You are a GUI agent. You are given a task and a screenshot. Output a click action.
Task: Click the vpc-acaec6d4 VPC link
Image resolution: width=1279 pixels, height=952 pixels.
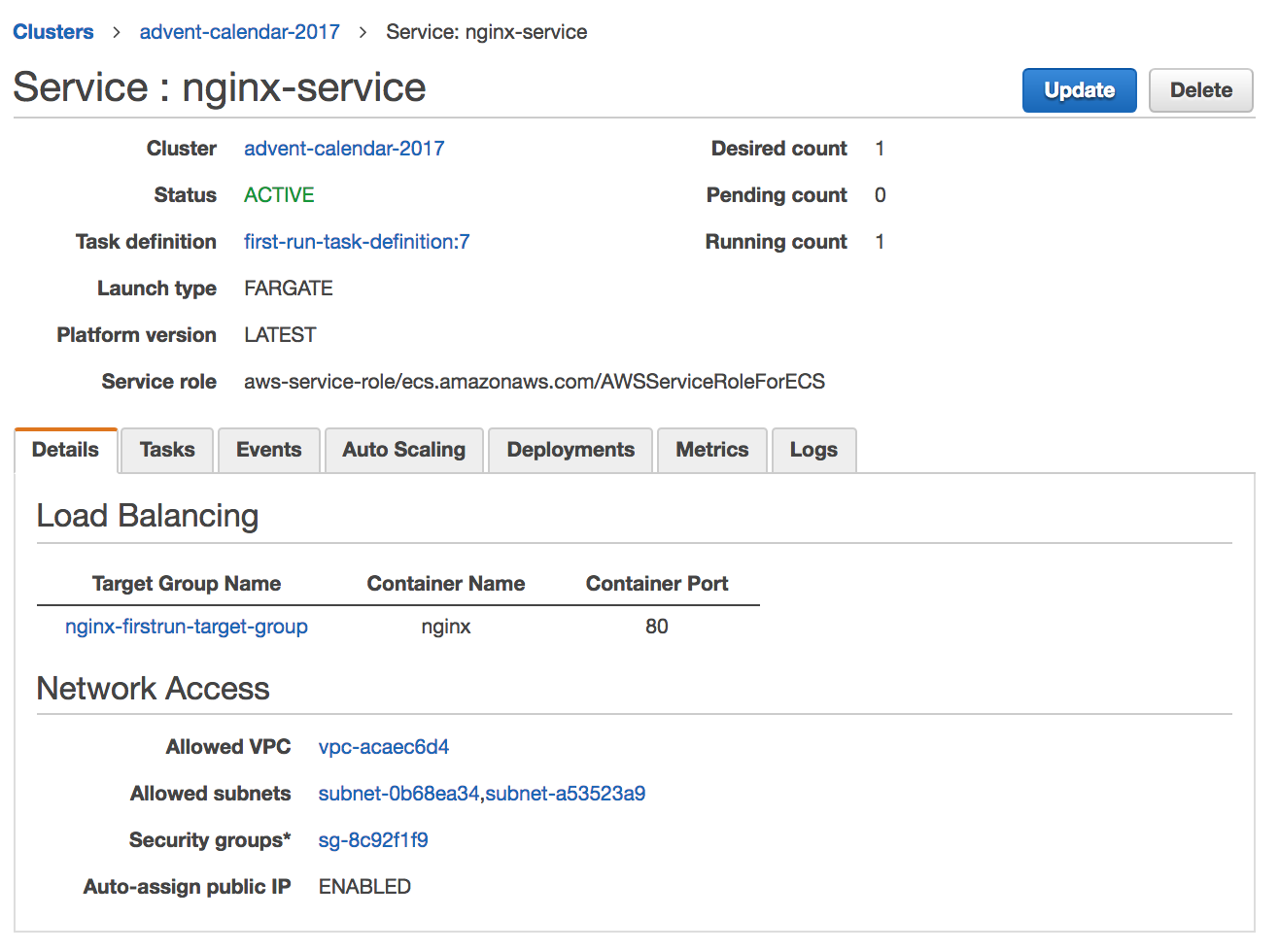(x=384, y=747)
